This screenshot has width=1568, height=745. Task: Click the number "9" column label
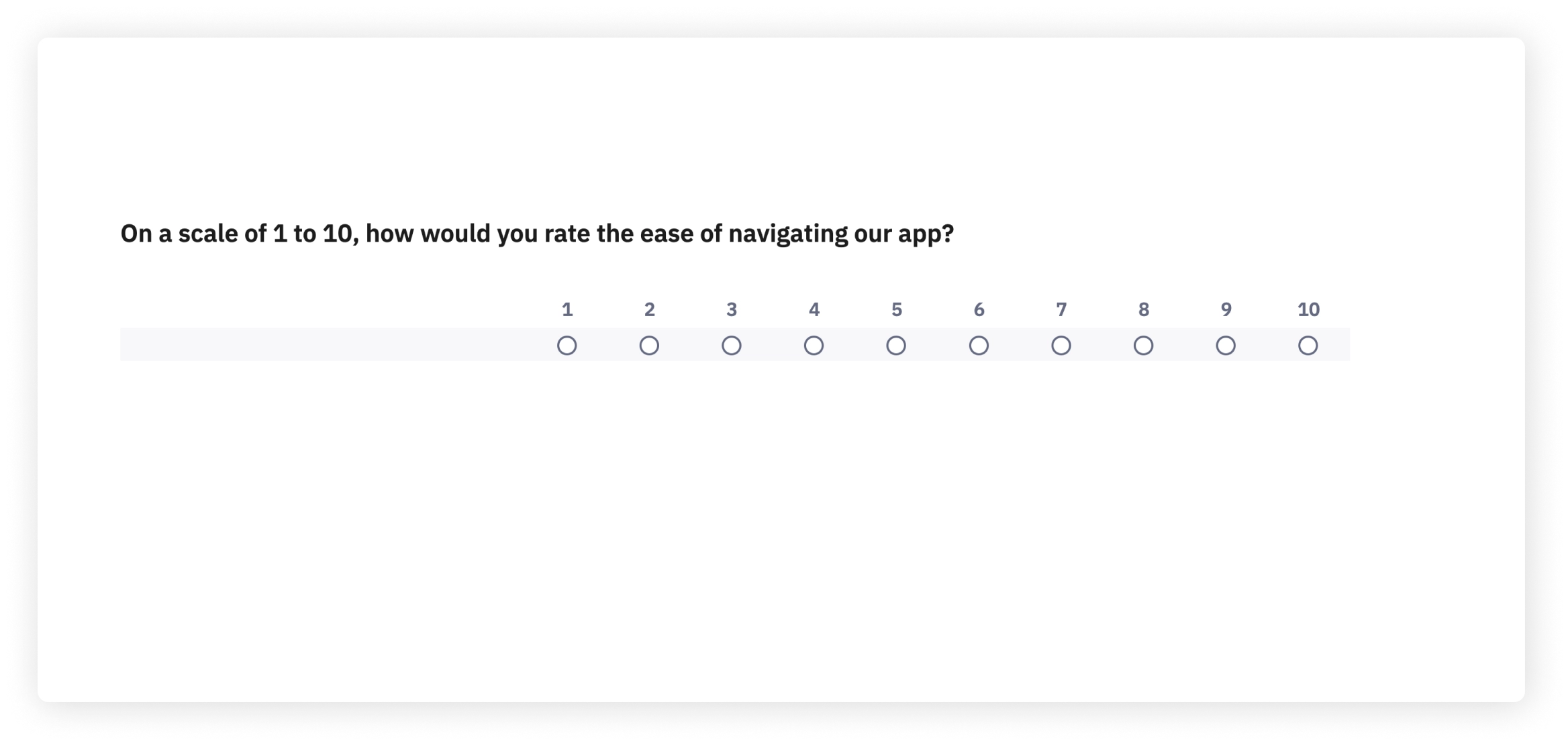1226,309
